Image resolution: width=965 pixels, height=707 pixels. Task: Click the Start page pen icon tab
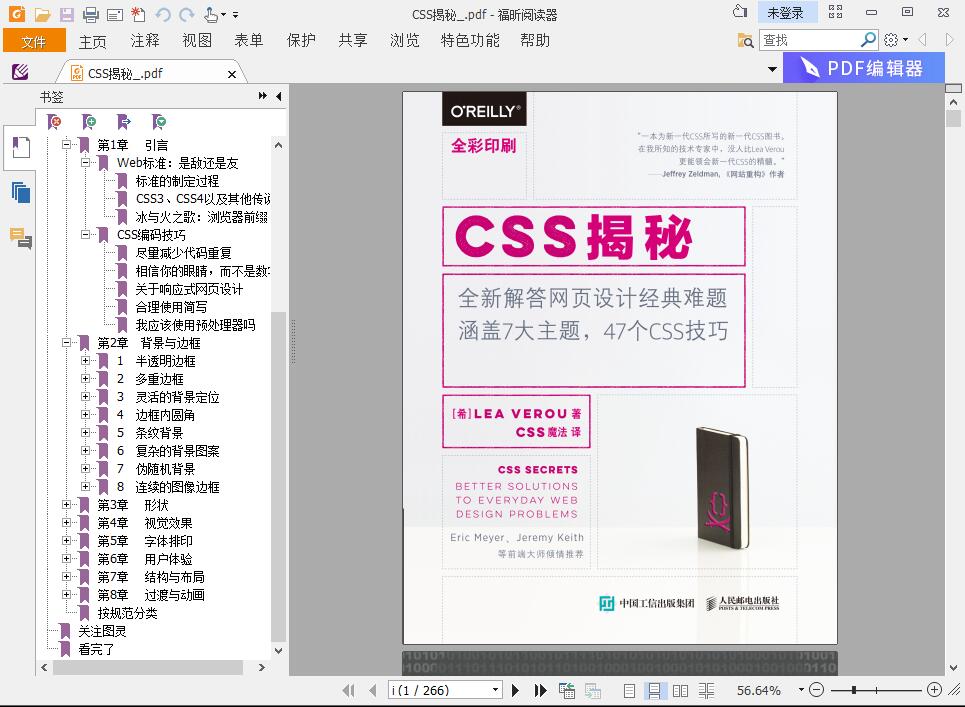click(20, 73)
